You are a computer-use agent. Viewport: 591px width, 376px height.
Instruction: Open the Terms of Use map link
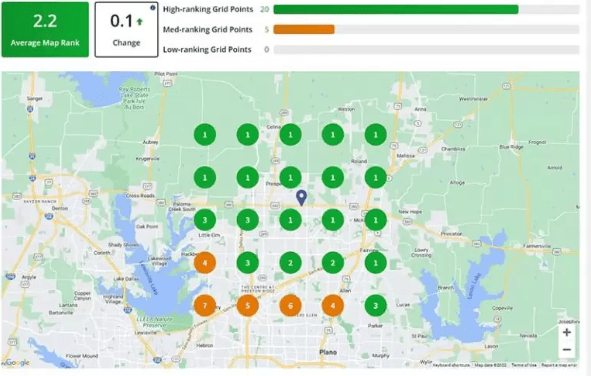(x=524, y=365)
